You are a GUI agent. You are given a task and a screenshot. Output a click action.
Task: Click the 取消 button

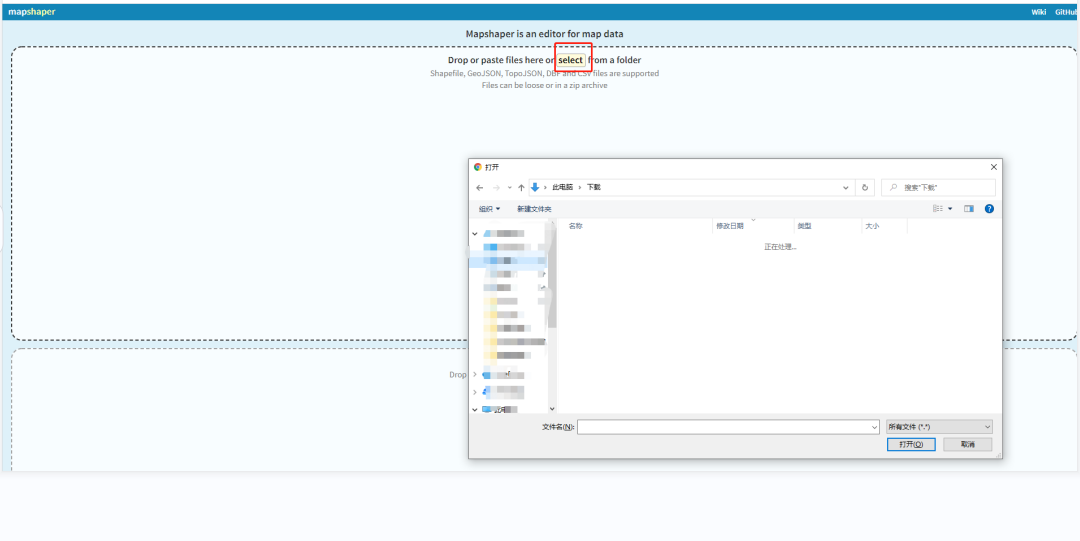968,445
